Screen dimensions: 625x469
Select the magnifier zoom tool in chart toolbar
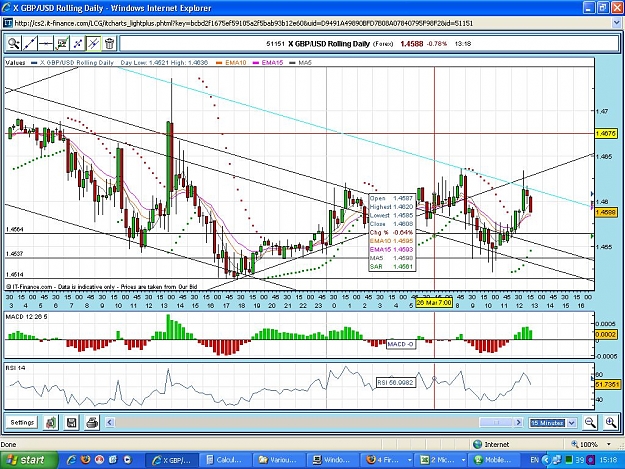pos(14,43)
